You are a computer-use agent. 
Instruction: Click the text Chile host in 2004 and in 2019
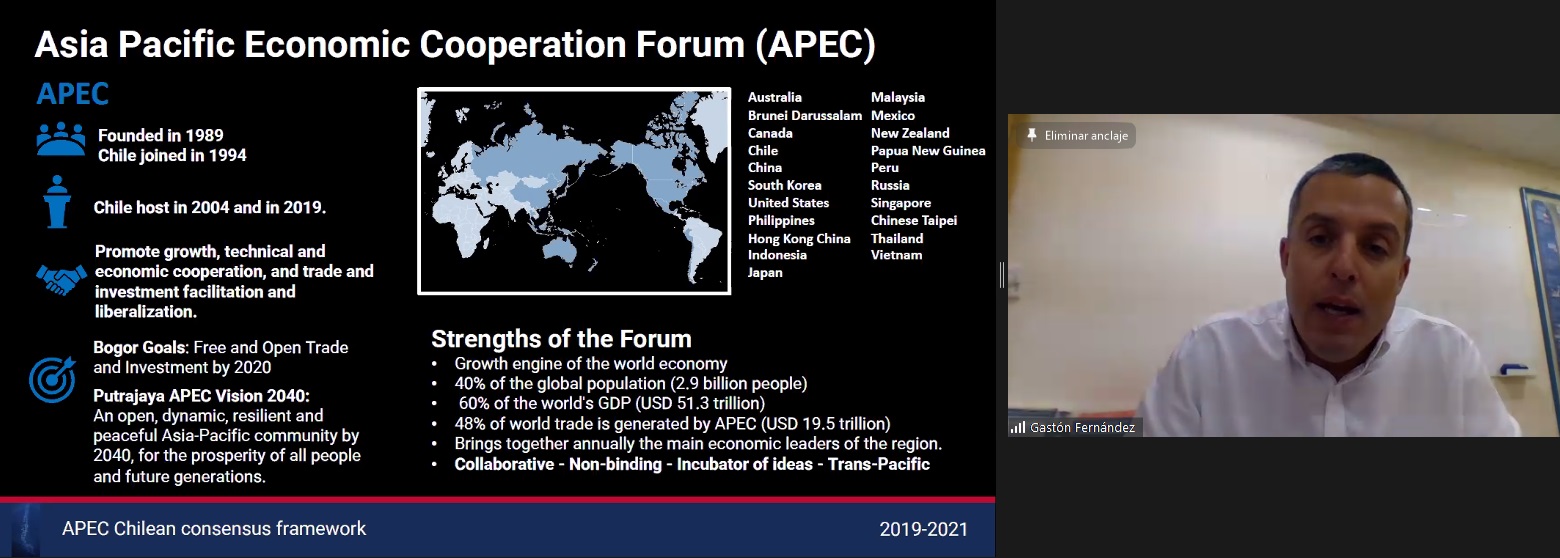click(x=210, y=208)
